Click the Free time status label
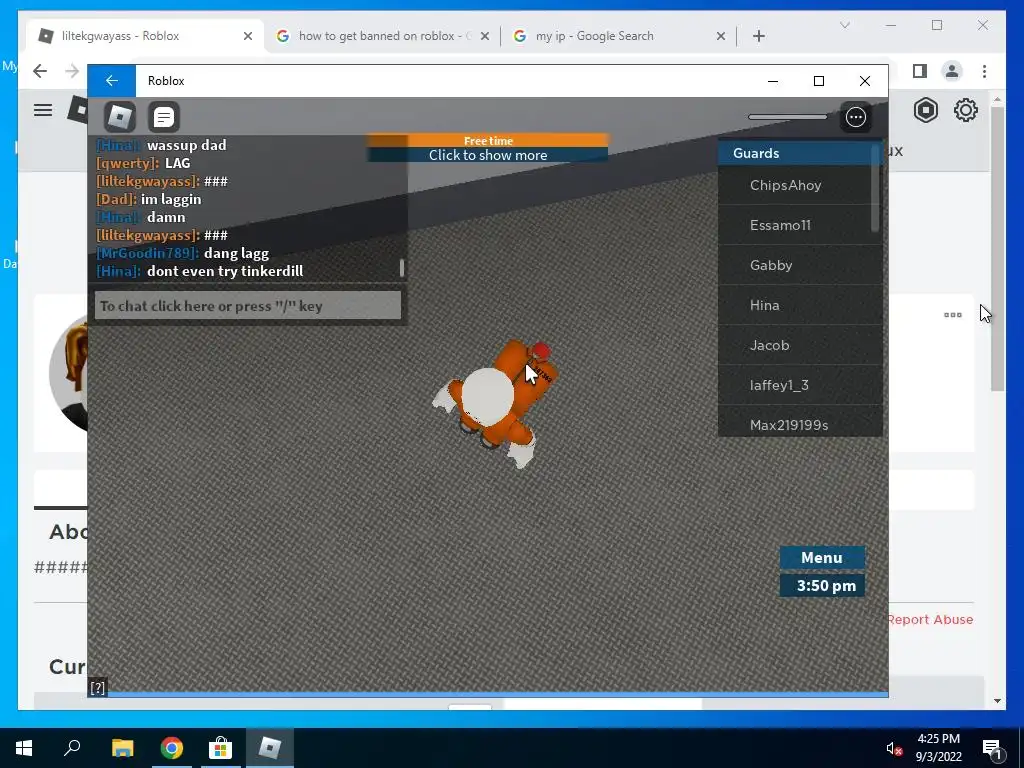1024x768 pixels. pos(488,140)
